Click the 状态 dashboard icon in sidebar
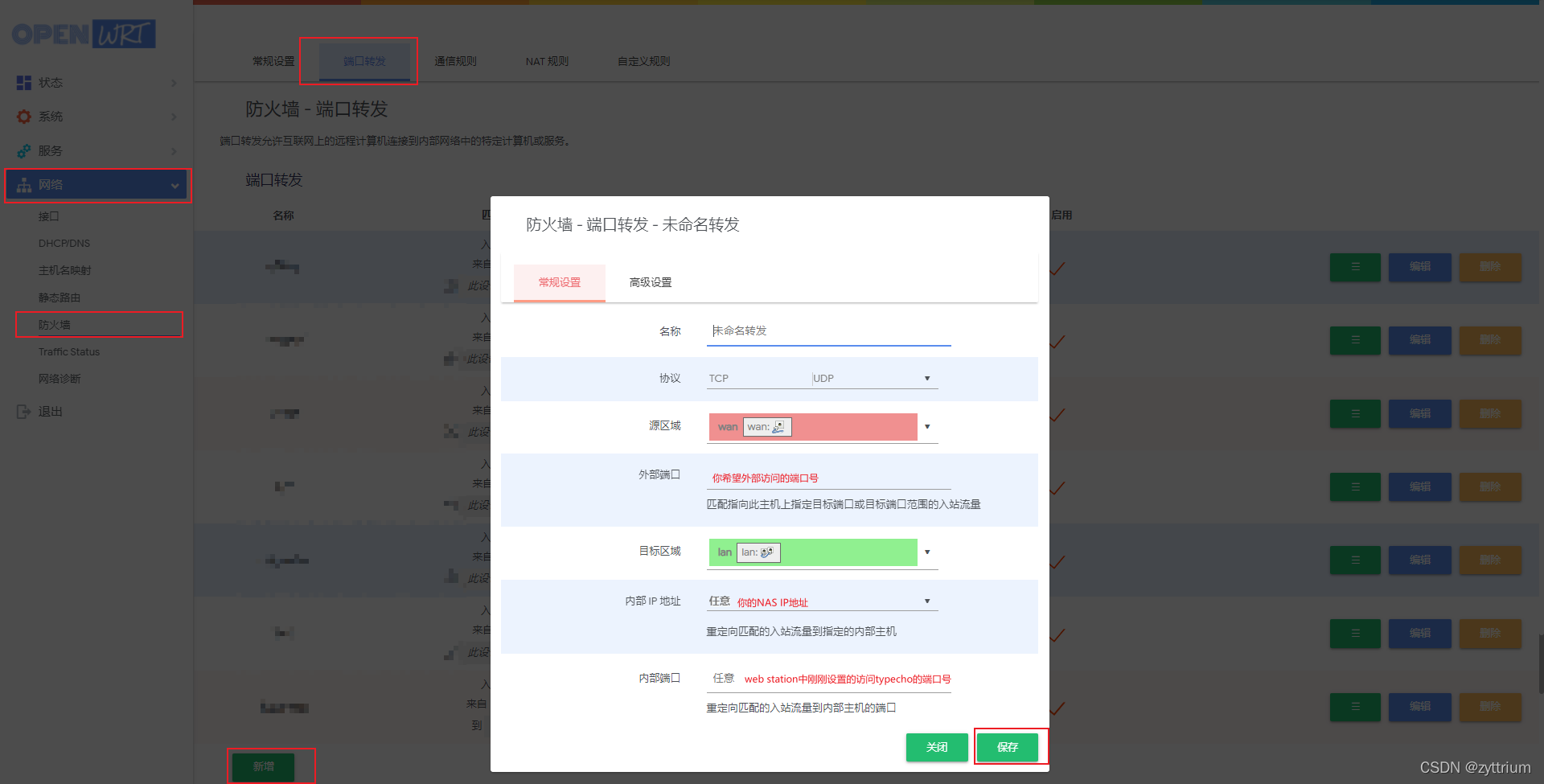Viewport: 1544px width, 784px height. point(24,83)
